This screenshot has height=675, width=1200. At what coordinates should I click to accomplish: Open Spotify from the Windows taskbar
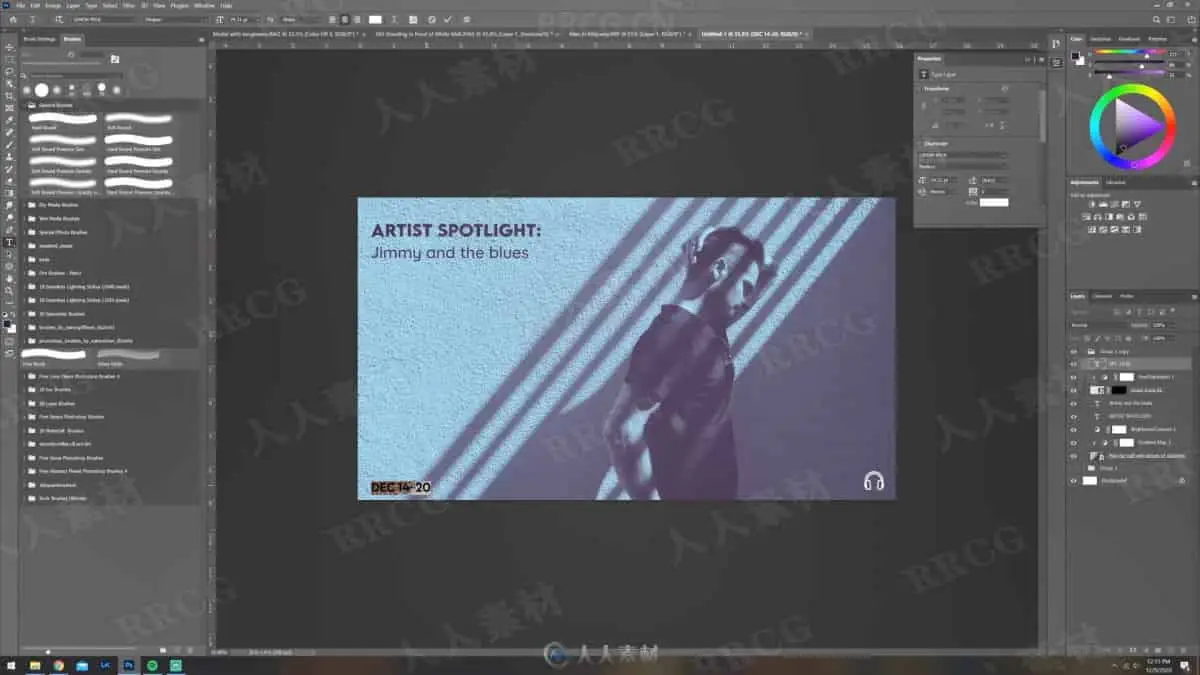[153, 665]
